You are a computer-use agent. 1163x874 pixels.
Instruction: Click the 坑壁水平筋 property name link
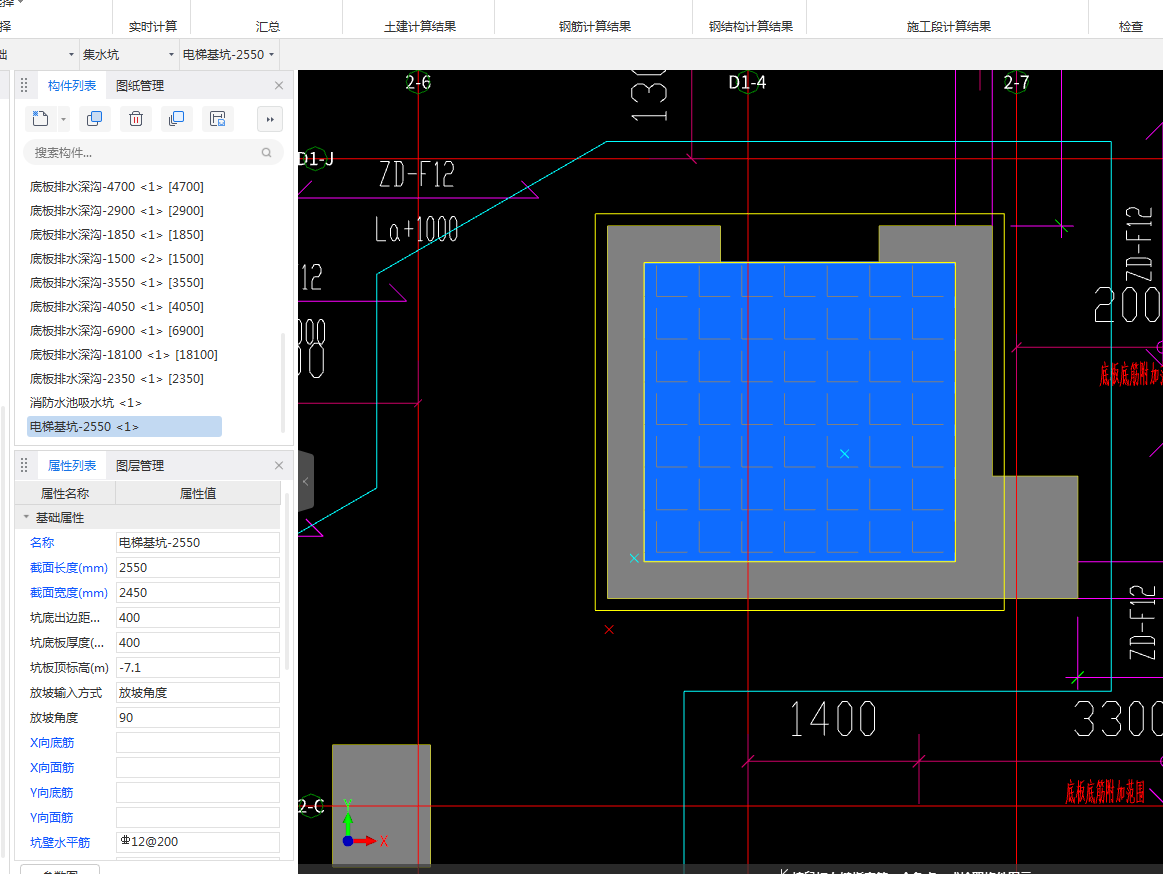tap(59, 842)
